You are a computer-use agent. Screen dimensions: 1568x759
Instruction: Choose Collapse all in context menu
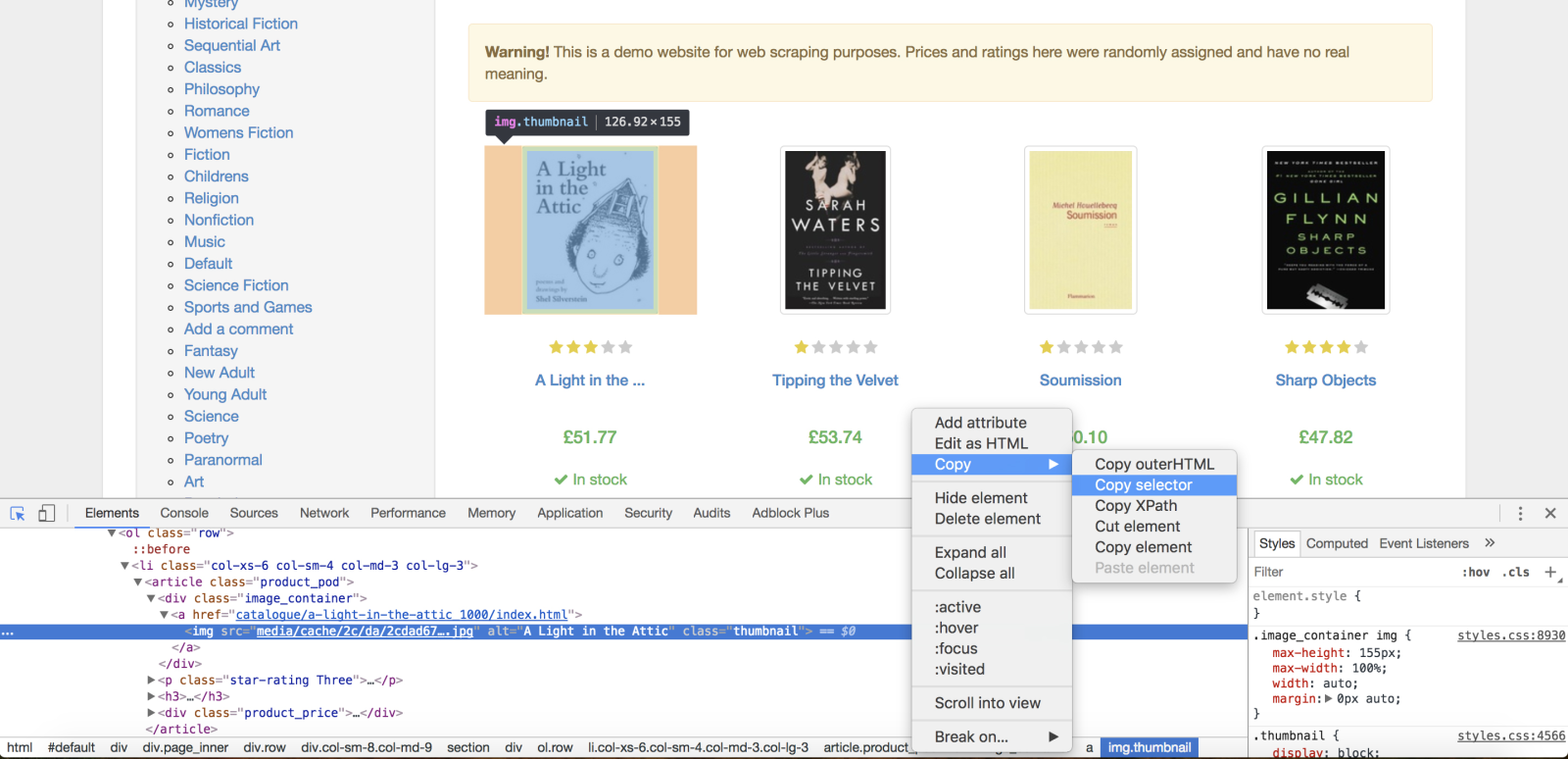coord(991,574)
